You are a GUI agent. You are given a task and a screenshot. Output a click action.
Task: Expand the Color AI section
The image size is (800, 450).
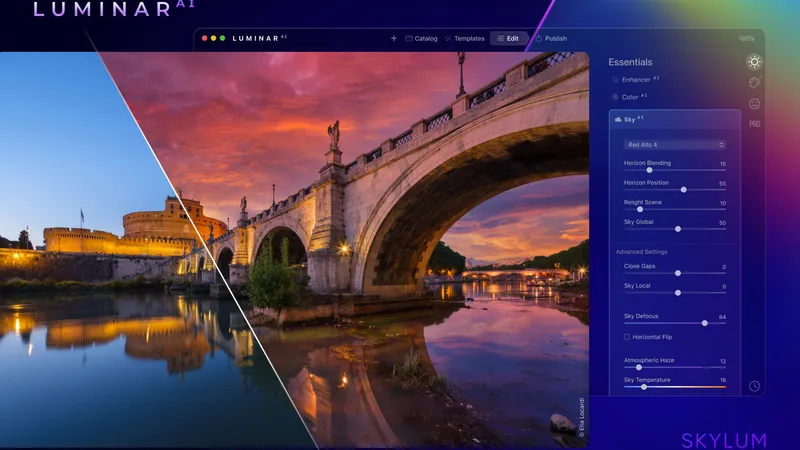[633, 97]
